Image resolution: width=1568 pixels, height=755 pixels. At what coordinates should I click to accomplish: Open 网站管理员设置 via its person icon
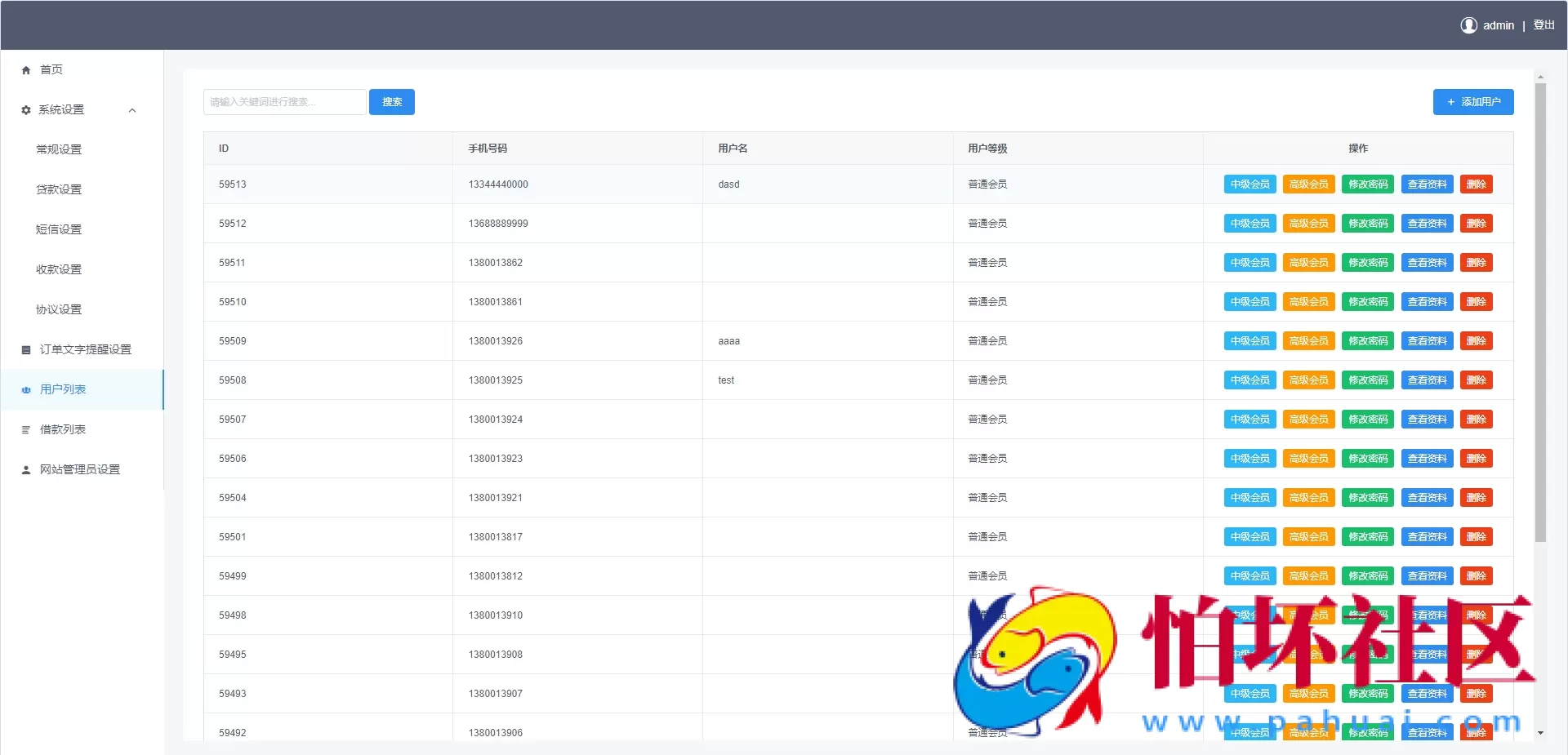coord(25,469)
